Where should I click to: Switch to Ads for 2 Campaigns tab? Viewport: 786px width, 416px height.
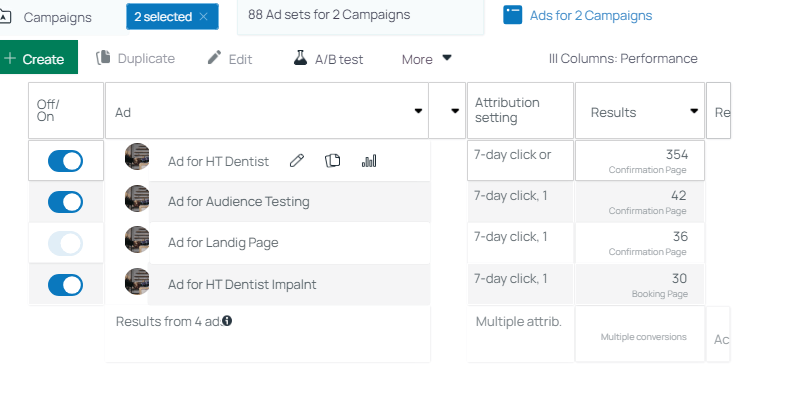(x=590, y=16)
